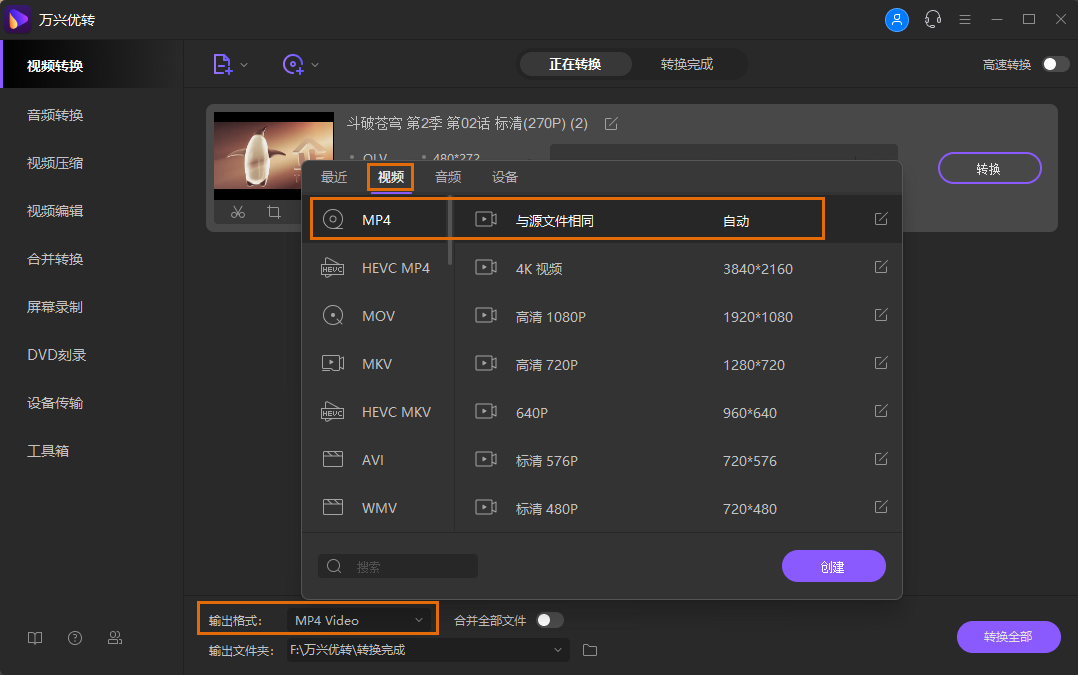
Task: Open customer support via the headset icon
Action: (x=933, y=19)
